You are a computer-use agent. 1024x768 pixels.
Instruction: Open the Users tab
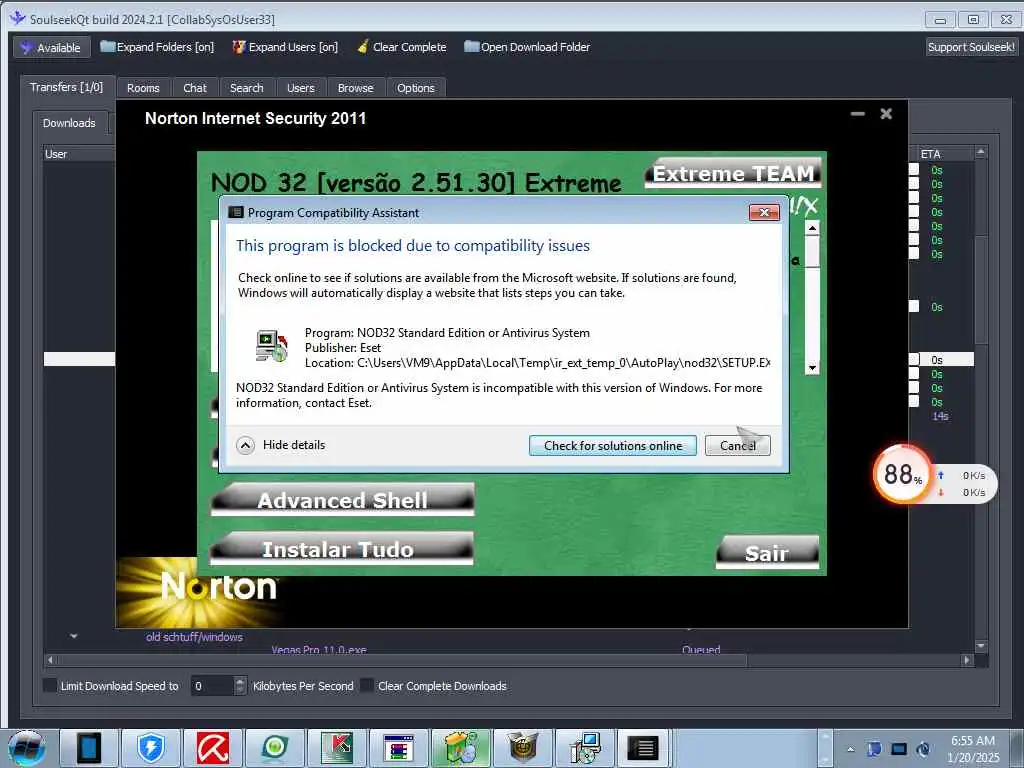300,88
